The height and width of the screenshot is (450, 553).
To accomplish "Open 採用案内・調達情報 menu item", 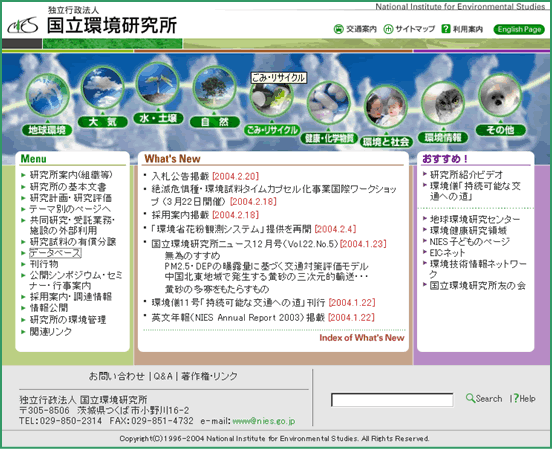I will click(x=71, y=297).
